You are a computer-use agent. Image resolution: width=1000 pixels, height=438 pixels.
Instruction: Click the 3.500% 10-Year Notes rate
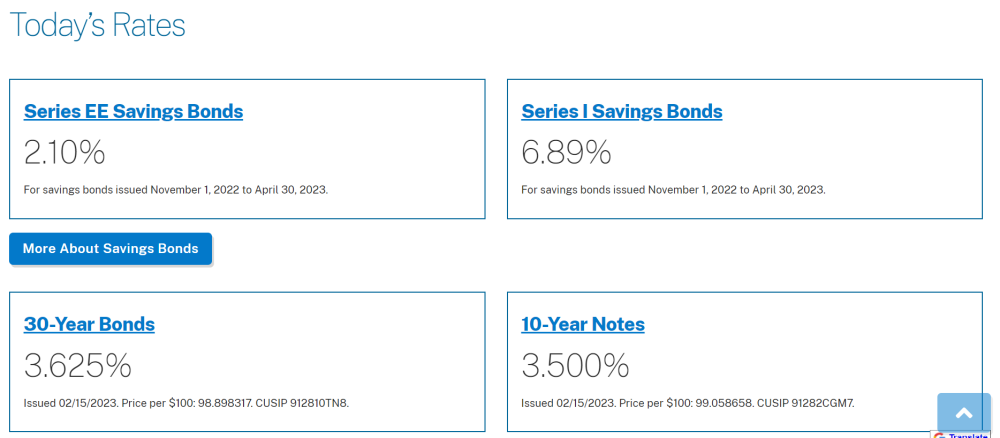[575, 365]
